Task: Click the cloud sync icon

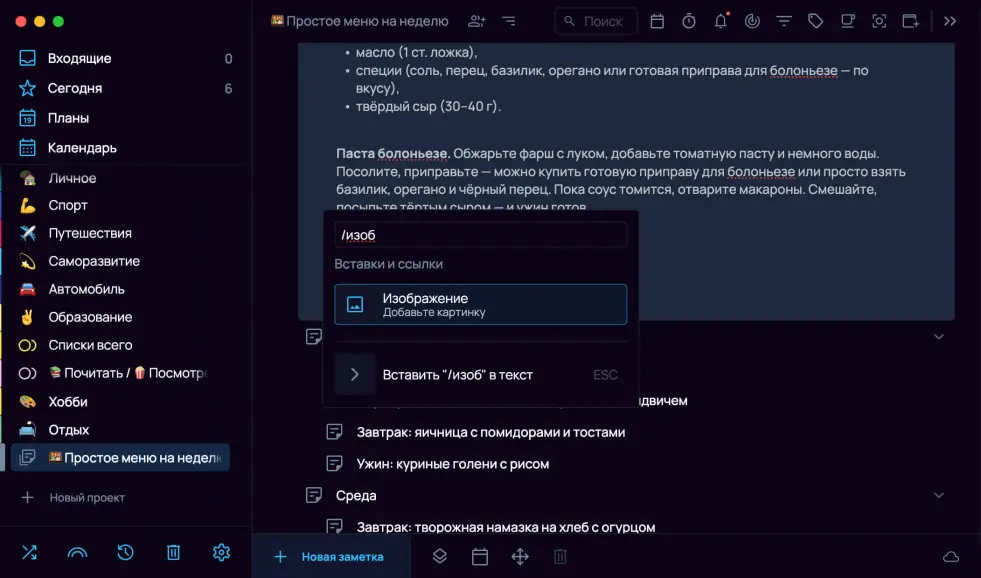Action: click(x=950, y=557)
